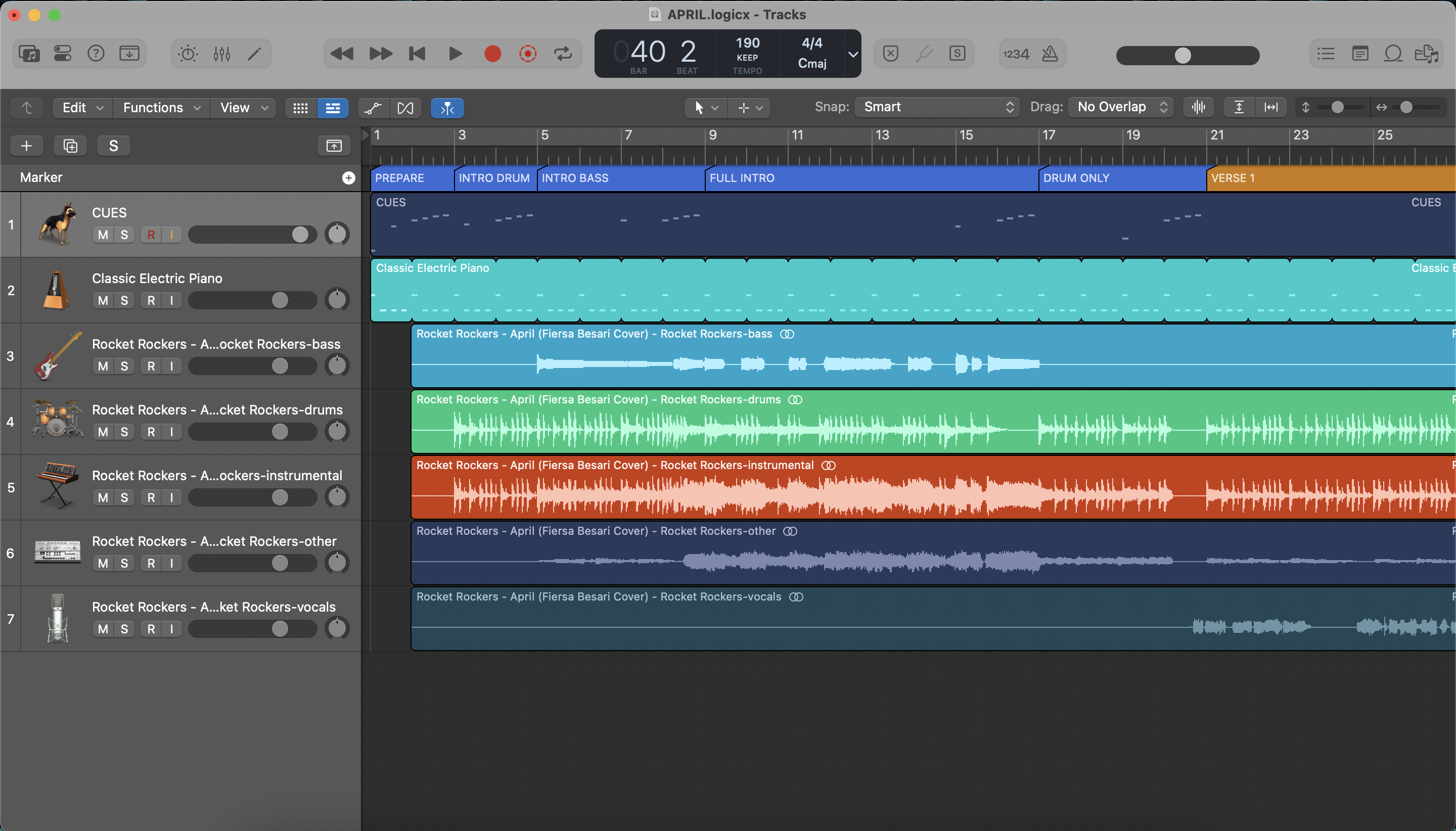1456x831 pixels.
Task: Open the Loop Browser icon
Action: pos(1393,54)
